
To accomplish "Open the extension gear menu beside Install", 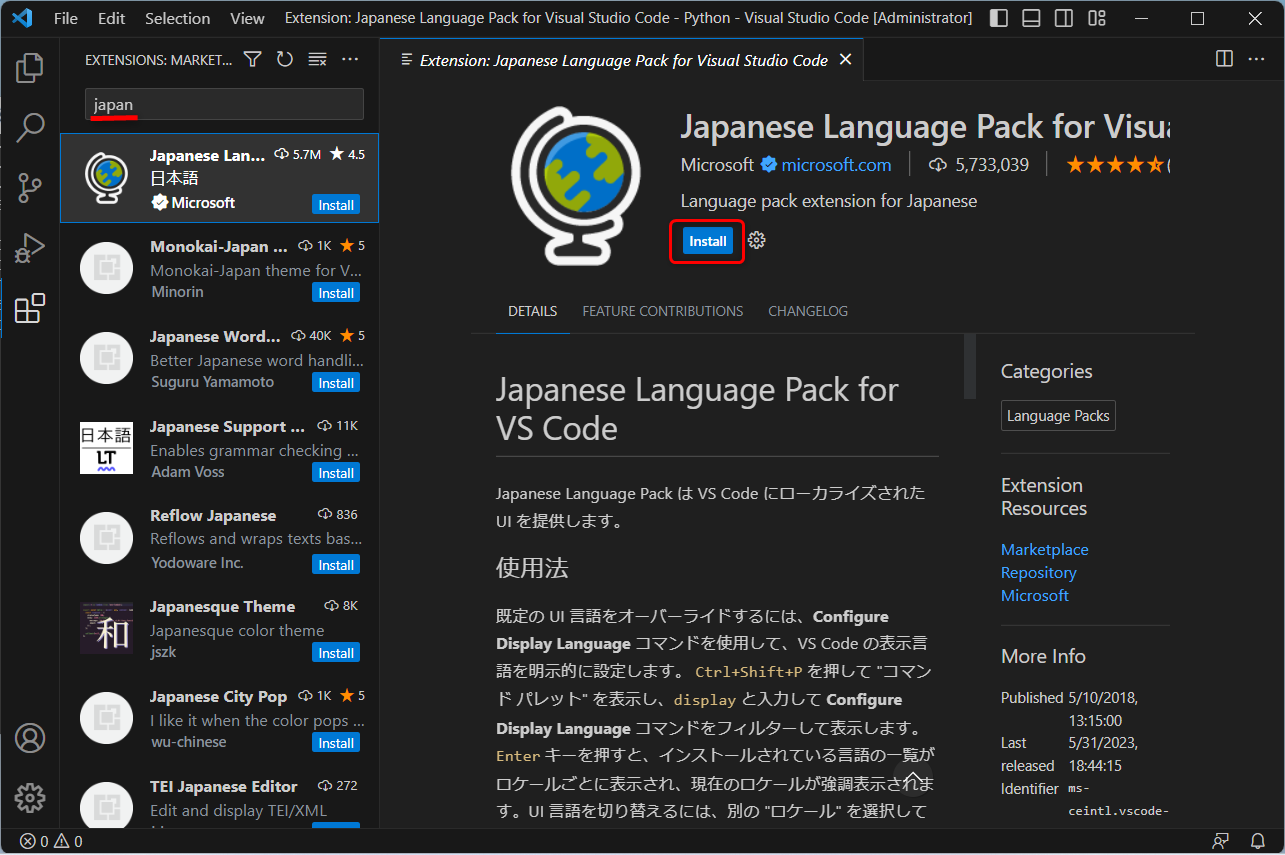I will click(757, 240).
